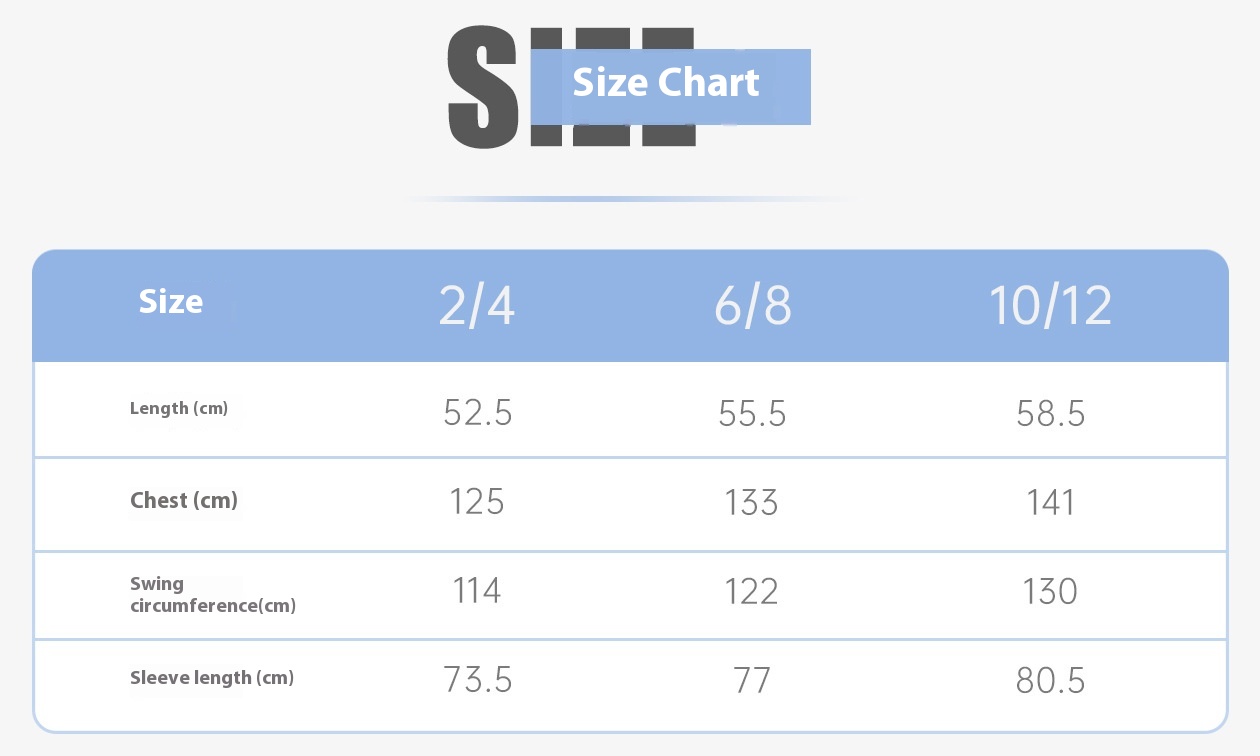Click the Size Chart title banner
1260x756 pixels.
coord(666,83)
